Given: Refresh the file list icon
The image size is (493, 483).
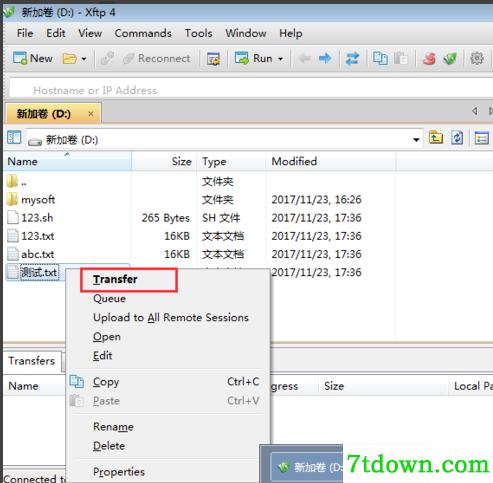Looking at the screenshot, I should click(457, 138).
